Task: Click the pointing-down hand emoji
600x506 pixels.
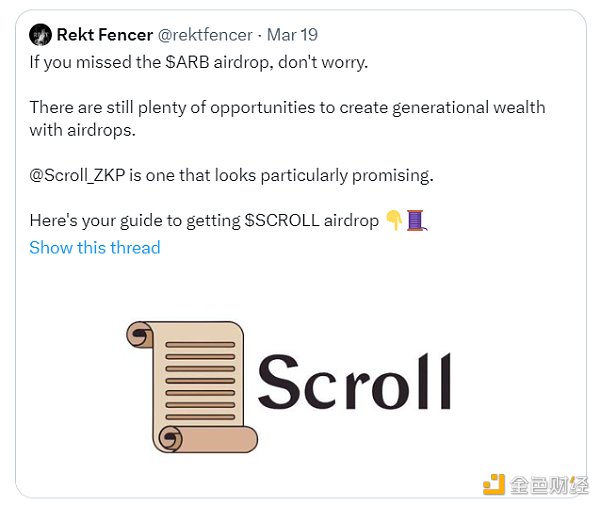Action: [x=395, y=220]
